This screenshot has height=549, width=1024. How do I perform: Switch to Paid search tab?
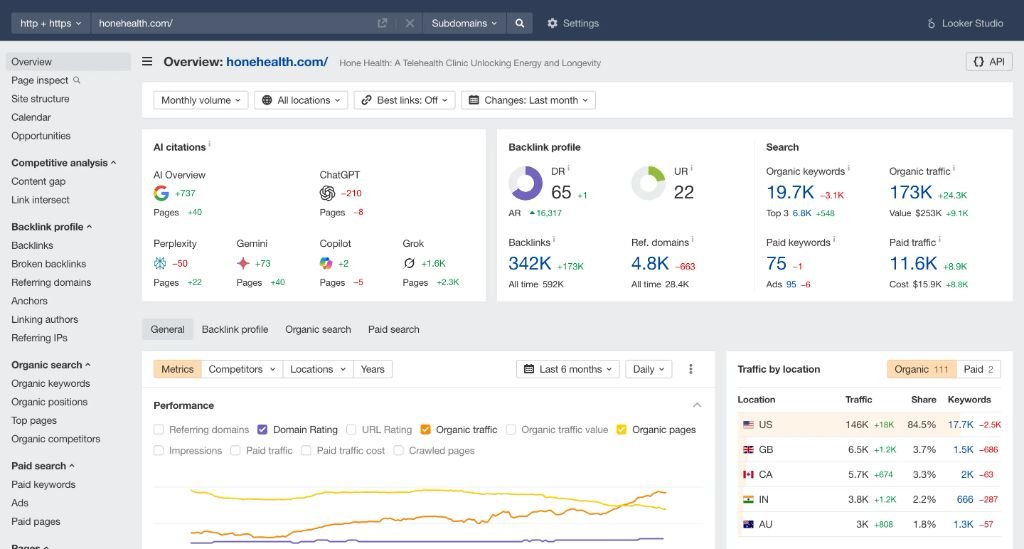[394, 330]
